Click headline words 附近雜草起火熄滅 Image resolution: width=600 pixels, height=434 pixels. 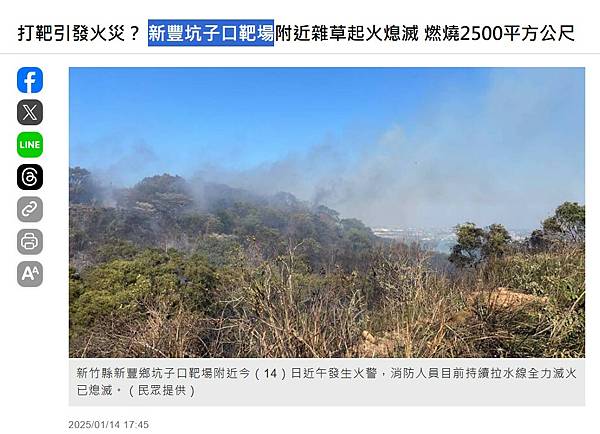pos(347,33)
